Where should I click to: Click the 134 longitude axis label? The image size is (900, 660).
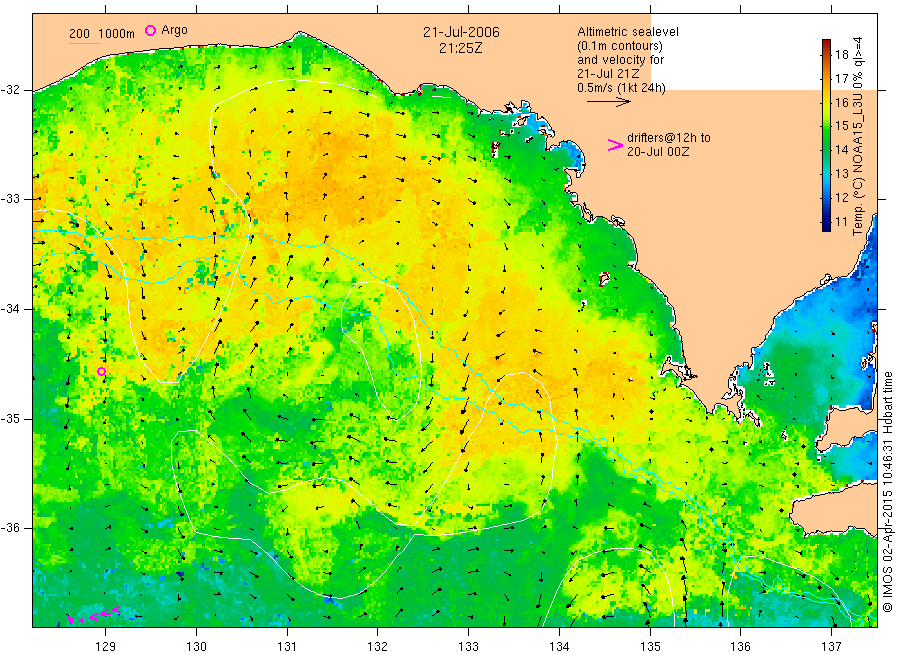coord(559,647)
